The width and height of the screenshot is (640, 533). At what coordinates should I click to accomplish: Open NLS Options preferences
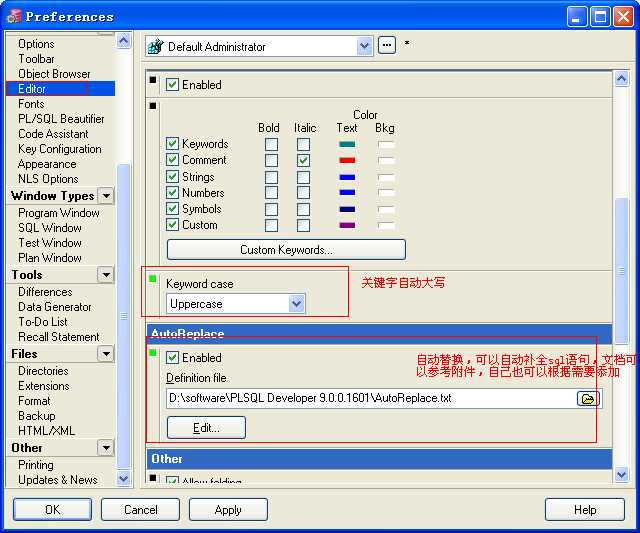48,179
